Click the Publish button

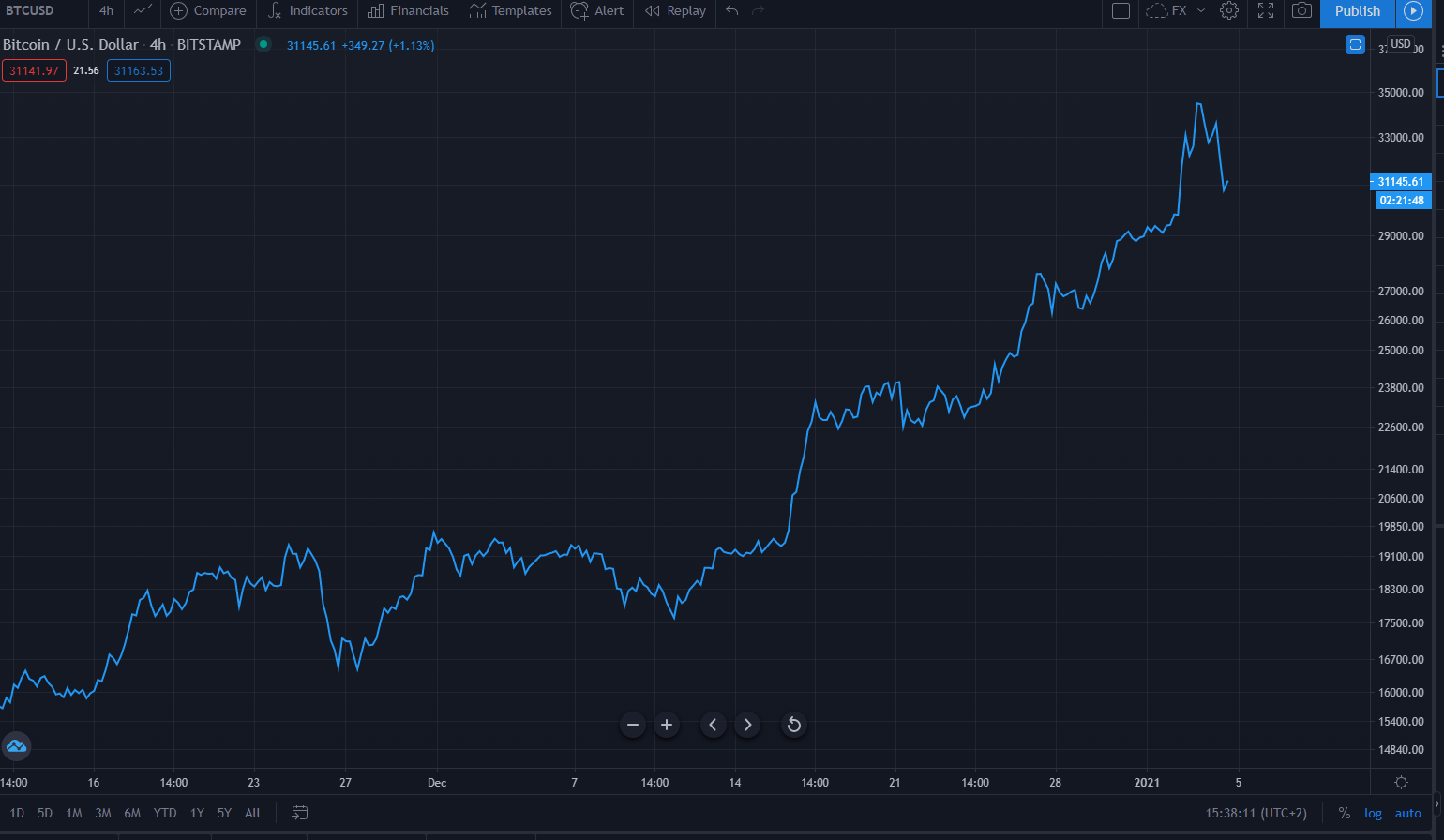(1357, 11)
